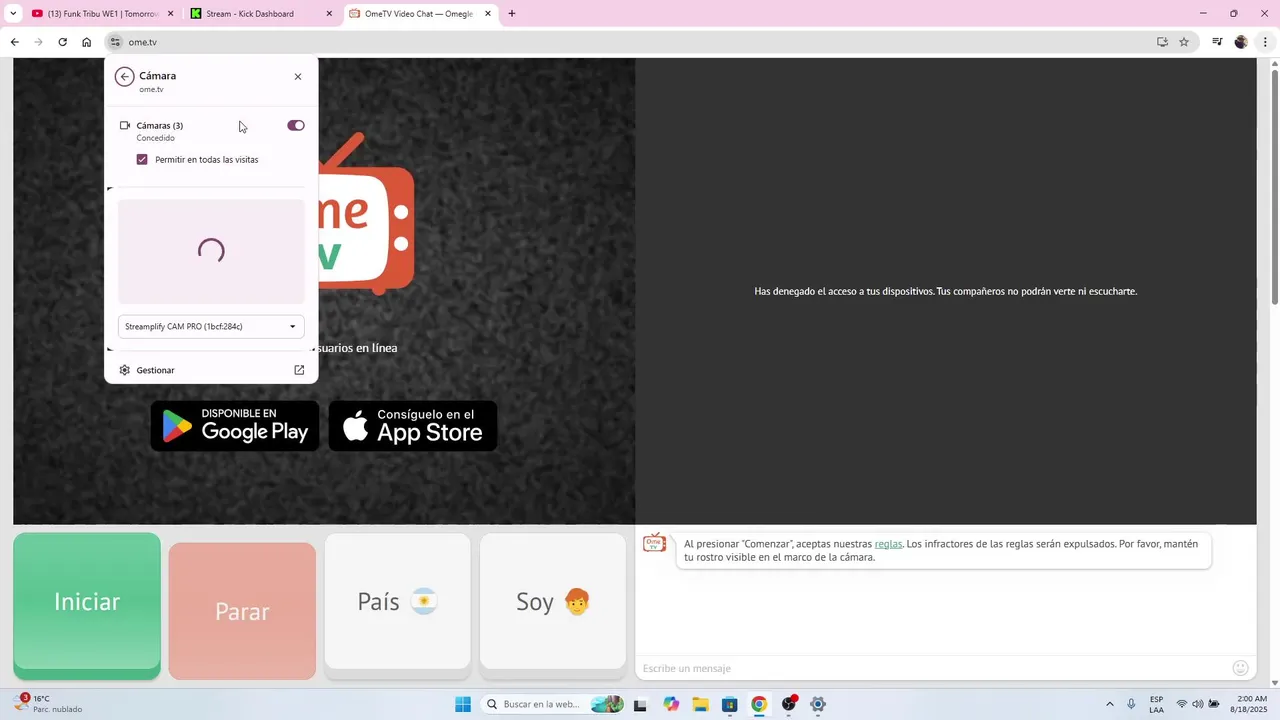This screenshot has width=1280, height=720.
Task: Open a new browser tab
Action: [x=512, y=14]
